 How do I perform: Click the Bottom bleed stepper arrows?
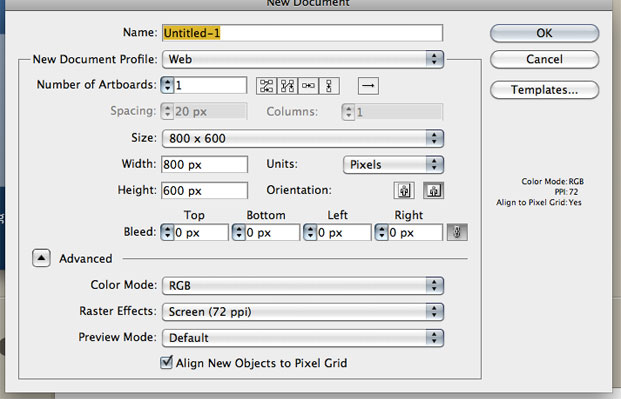point(238,233)
